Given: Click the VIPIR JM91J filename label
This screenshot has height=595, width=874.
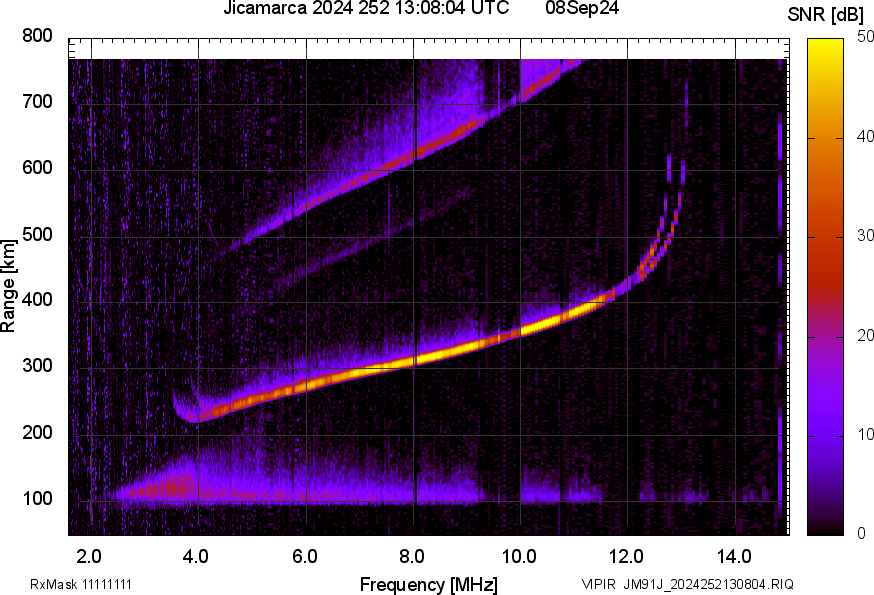Looking at the screenshot, I should click(687, 584).
